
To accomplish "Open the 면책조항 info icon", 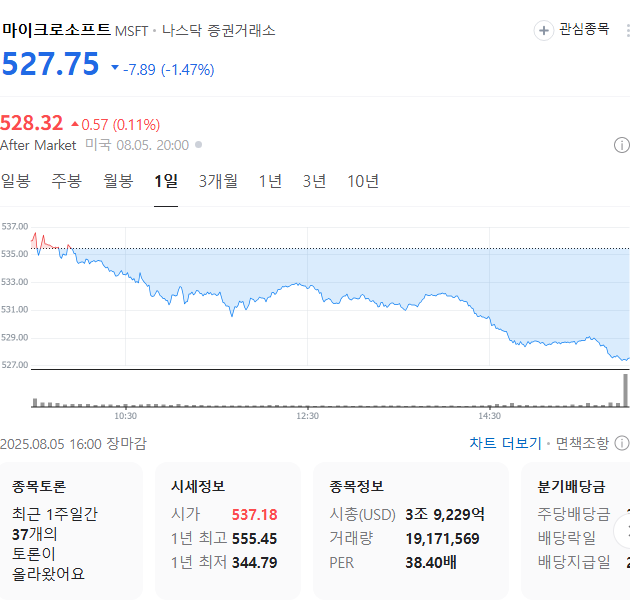I will coord(622,443).
